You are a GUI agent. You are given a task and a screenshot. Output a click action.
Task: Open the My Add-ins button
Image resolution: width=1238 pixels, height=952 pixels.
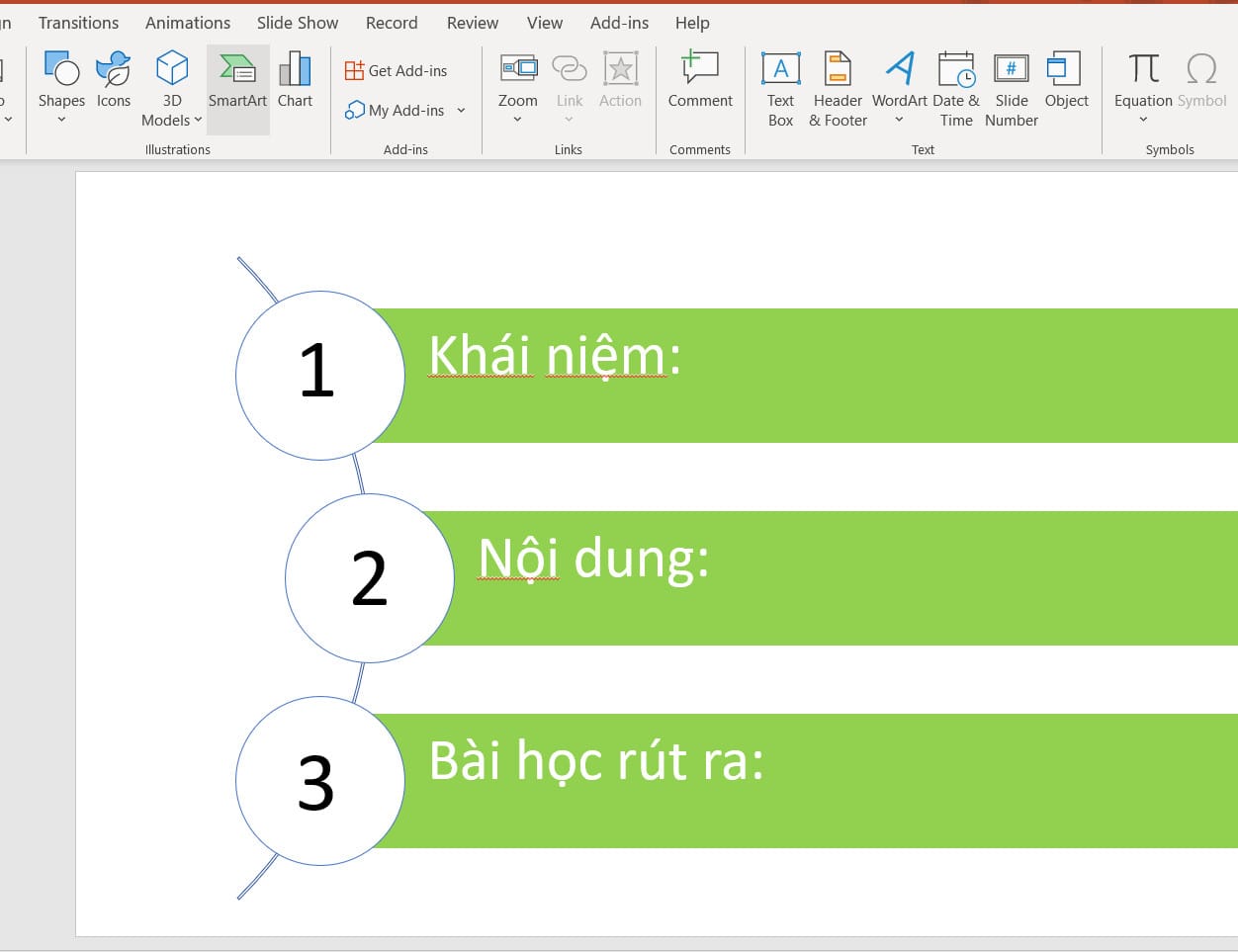tap(396, 110)
